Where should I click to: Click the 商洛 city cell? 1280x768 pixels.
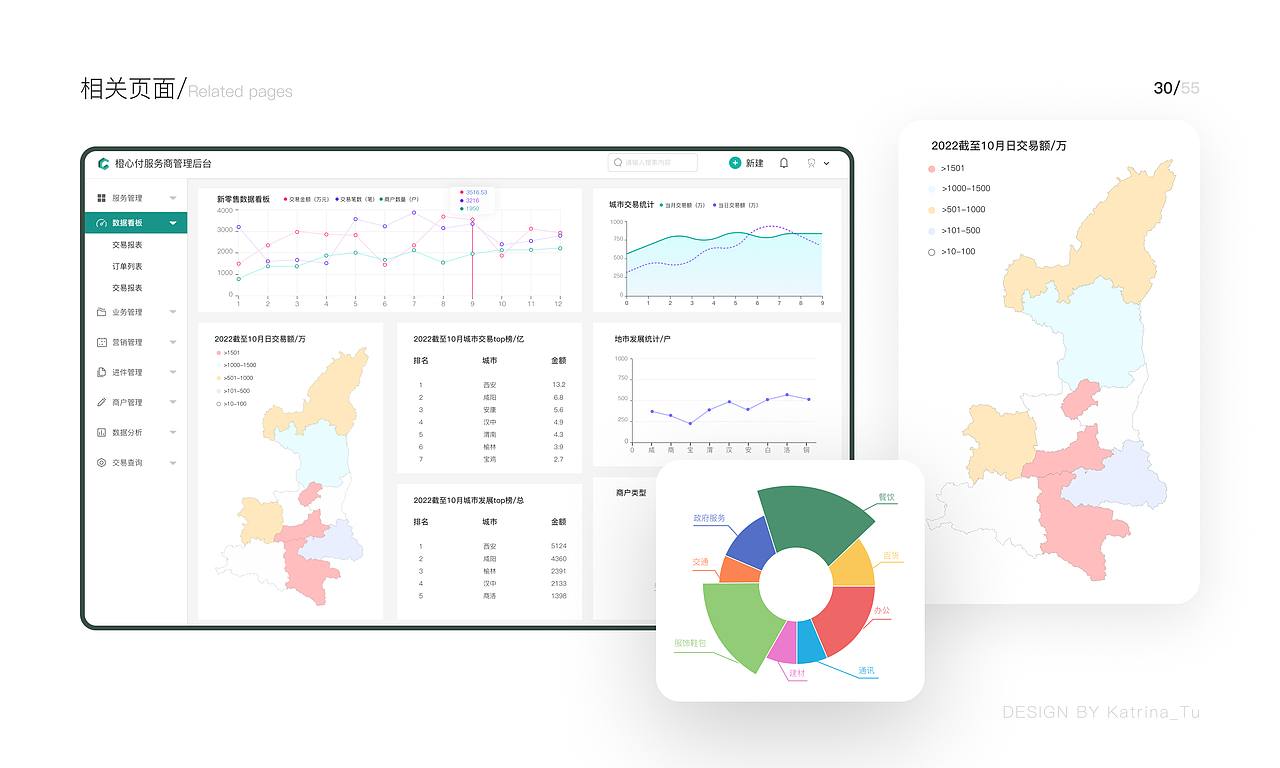489,596
